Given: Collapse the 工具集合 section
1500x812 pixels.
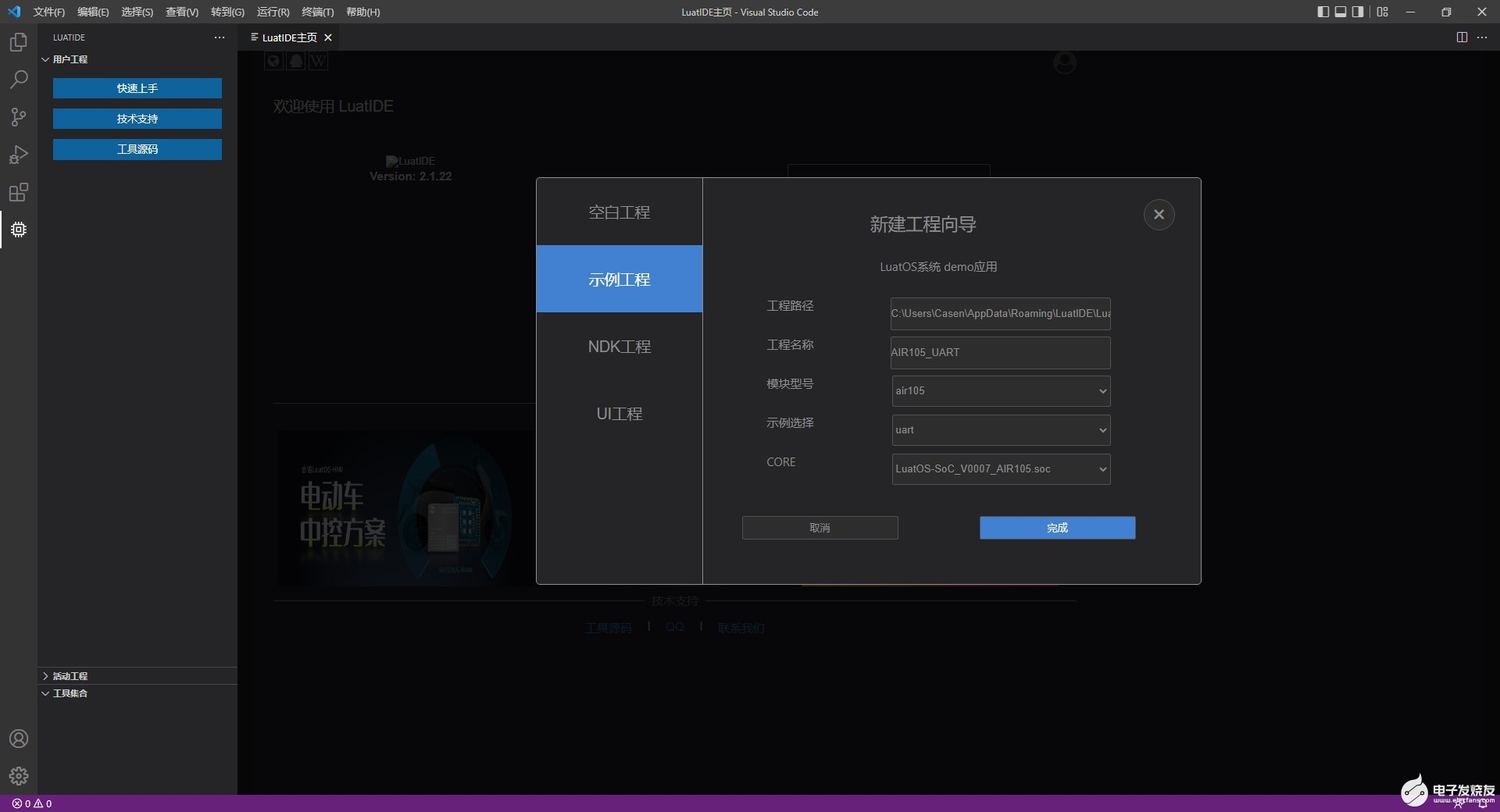Looking at the screenshot, I should (x=137, y=693).
